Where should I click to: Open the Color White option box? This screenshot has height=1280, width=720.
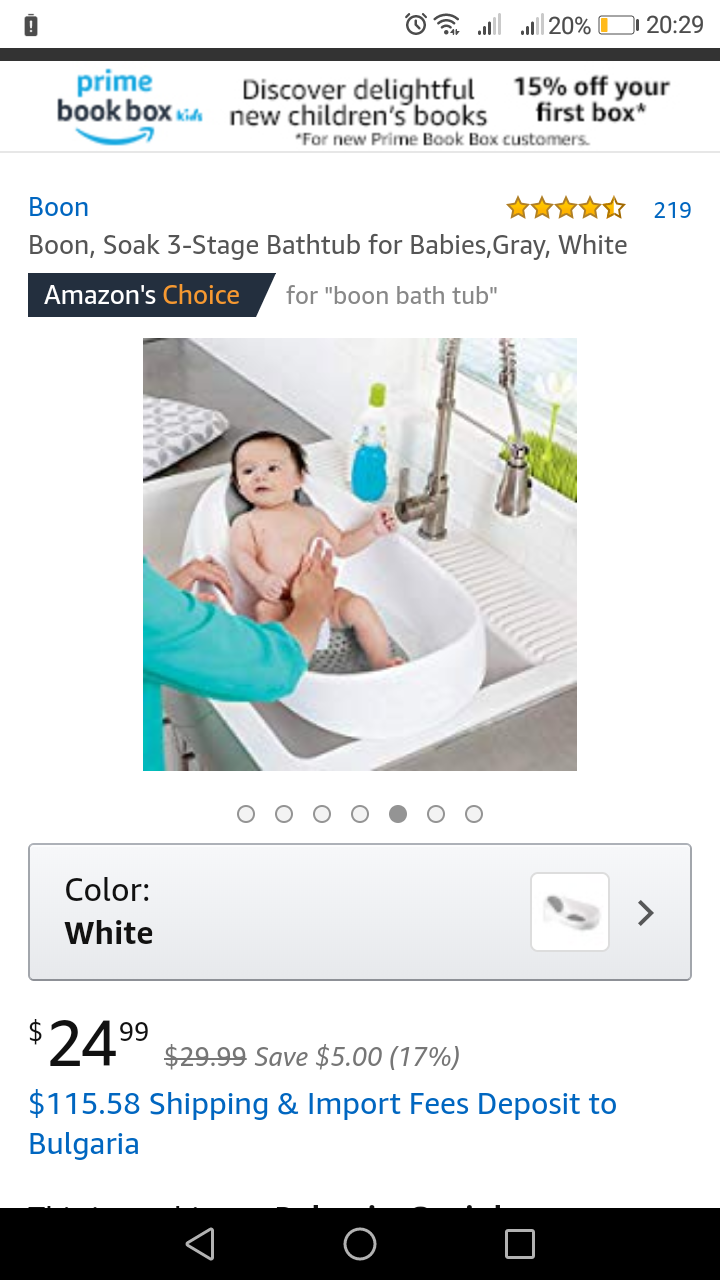pos(360,912)
